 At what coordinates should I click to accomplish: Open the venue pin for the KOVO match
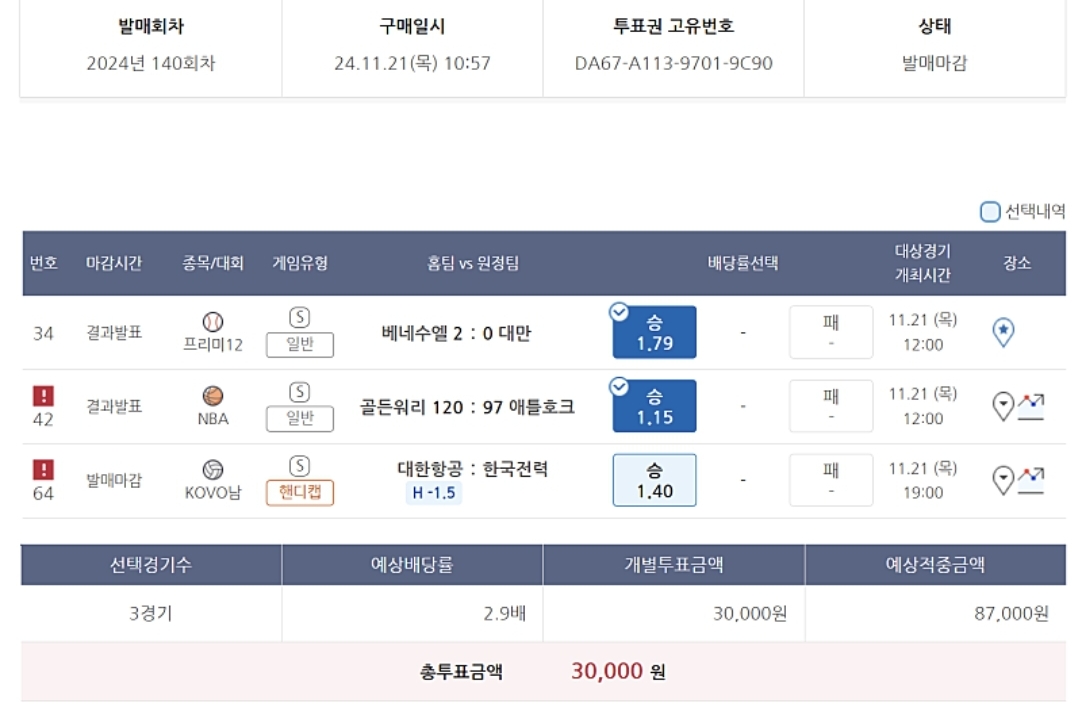(x=1003, y=481)
